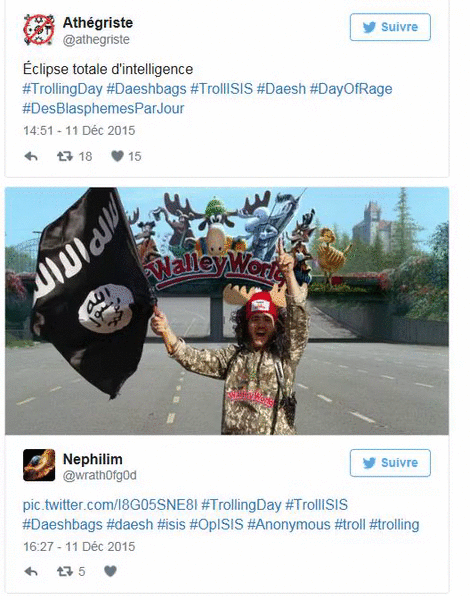Retweet Nephilim's tweet with 5 retweets
Image resolution: width=470 pixels, height=600 pixels.
(65, 572)
